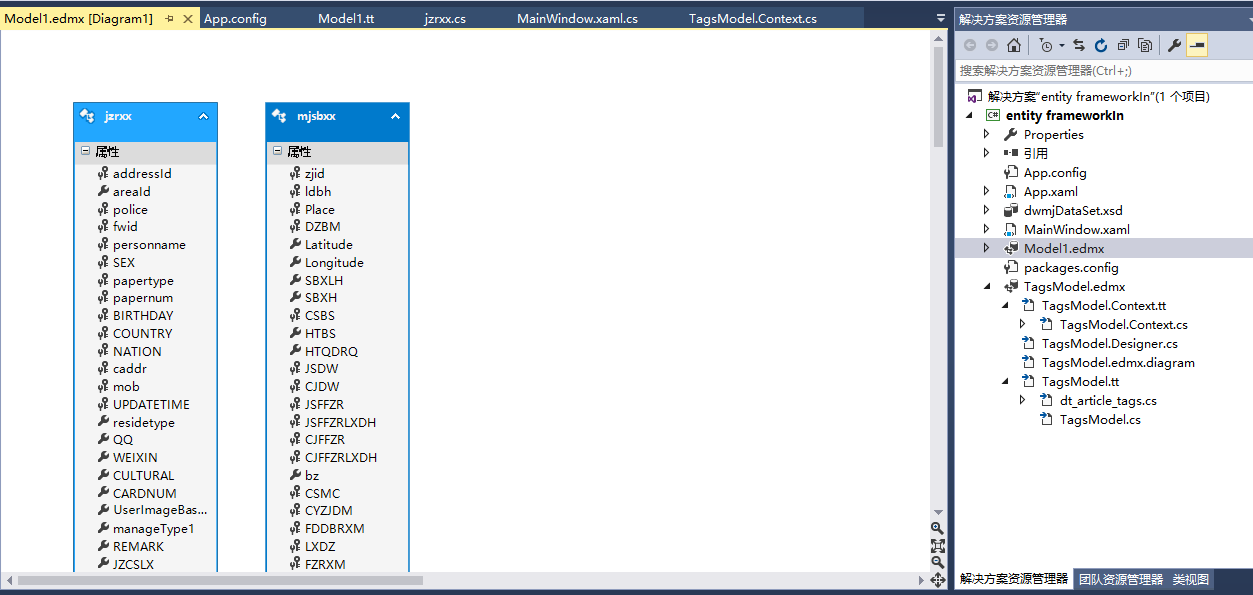The width and height of the screenshot is (1253, 595).
Task: Click the Zoom In magnifier on the diagram
Action: [937, 528]
